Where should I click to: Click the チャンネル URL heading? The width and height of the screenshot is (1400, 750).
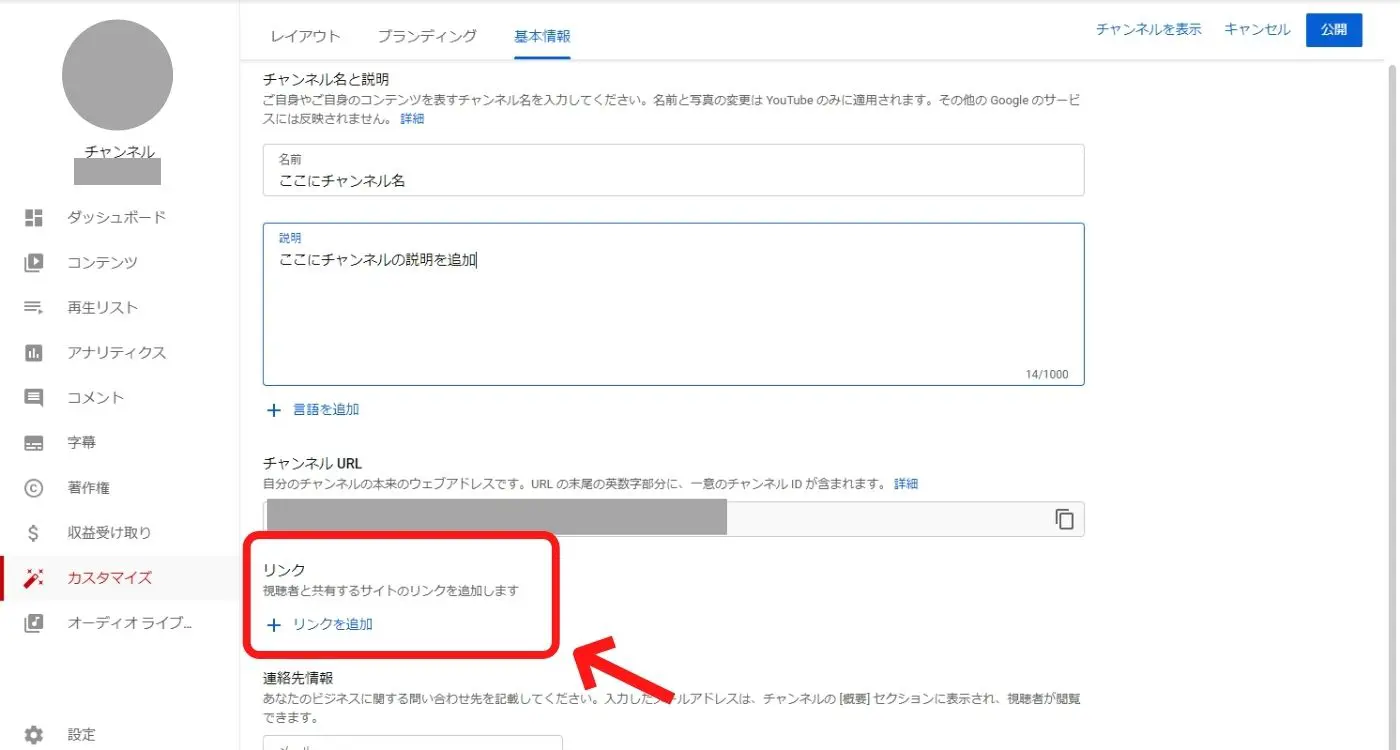pyautogui.click(x=312, y=464)
